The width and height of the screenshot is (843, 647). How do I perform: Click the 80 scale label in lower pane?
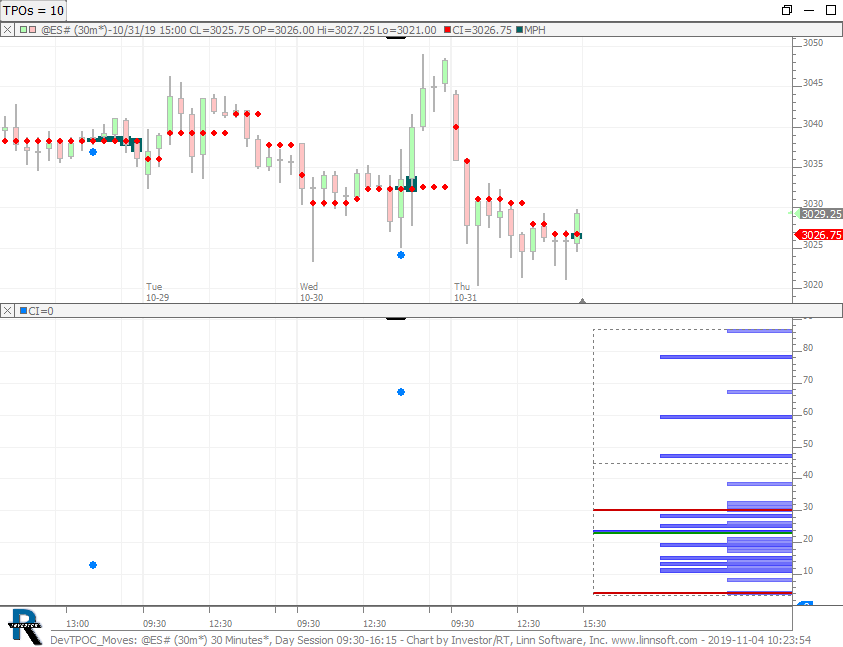coord(808,347)
